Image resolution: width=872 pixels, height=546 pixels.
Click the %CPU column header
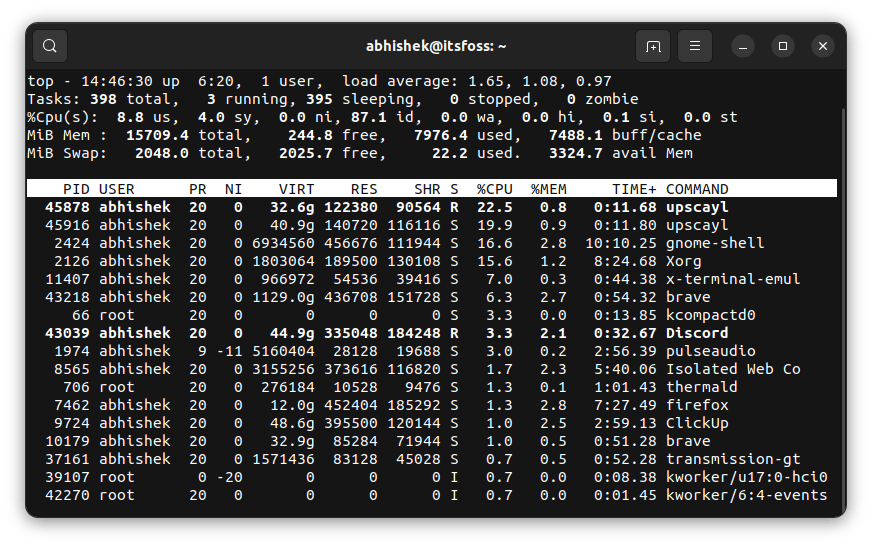tap(494, 189)
